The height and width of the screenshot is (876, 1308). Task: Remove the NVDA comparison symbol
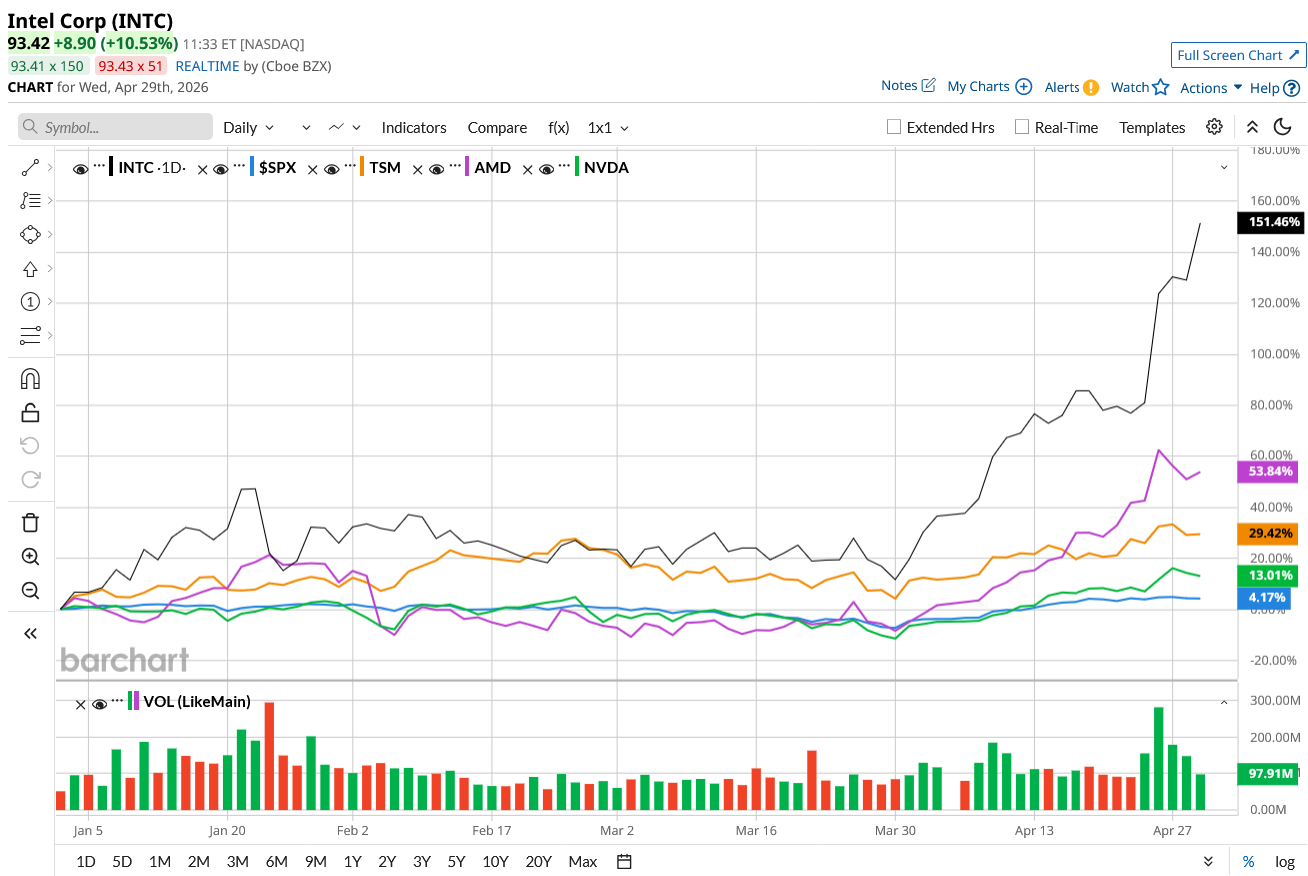click(528, 169)
